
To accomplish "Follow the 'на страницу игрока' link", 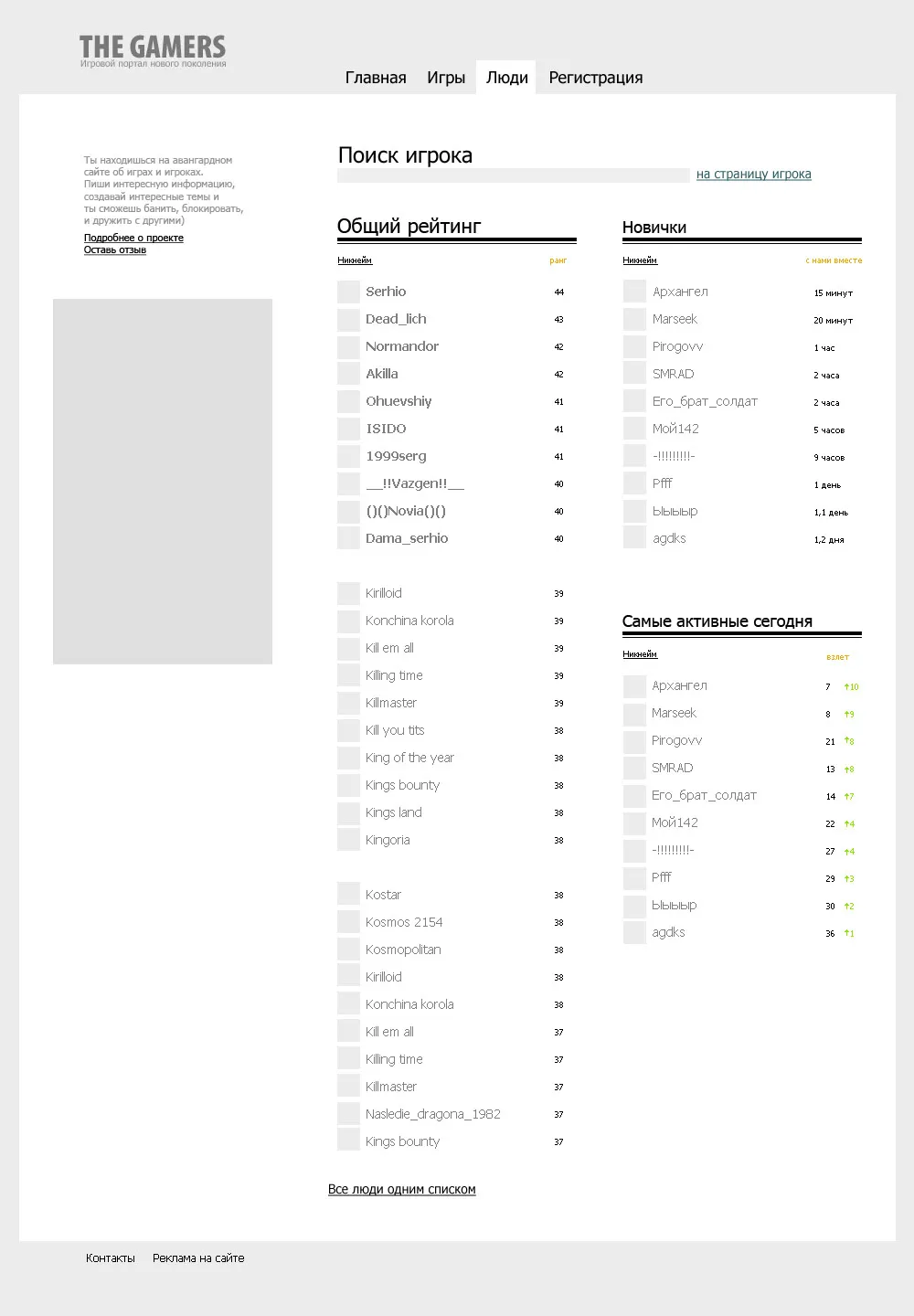I will tap(753, 175).
